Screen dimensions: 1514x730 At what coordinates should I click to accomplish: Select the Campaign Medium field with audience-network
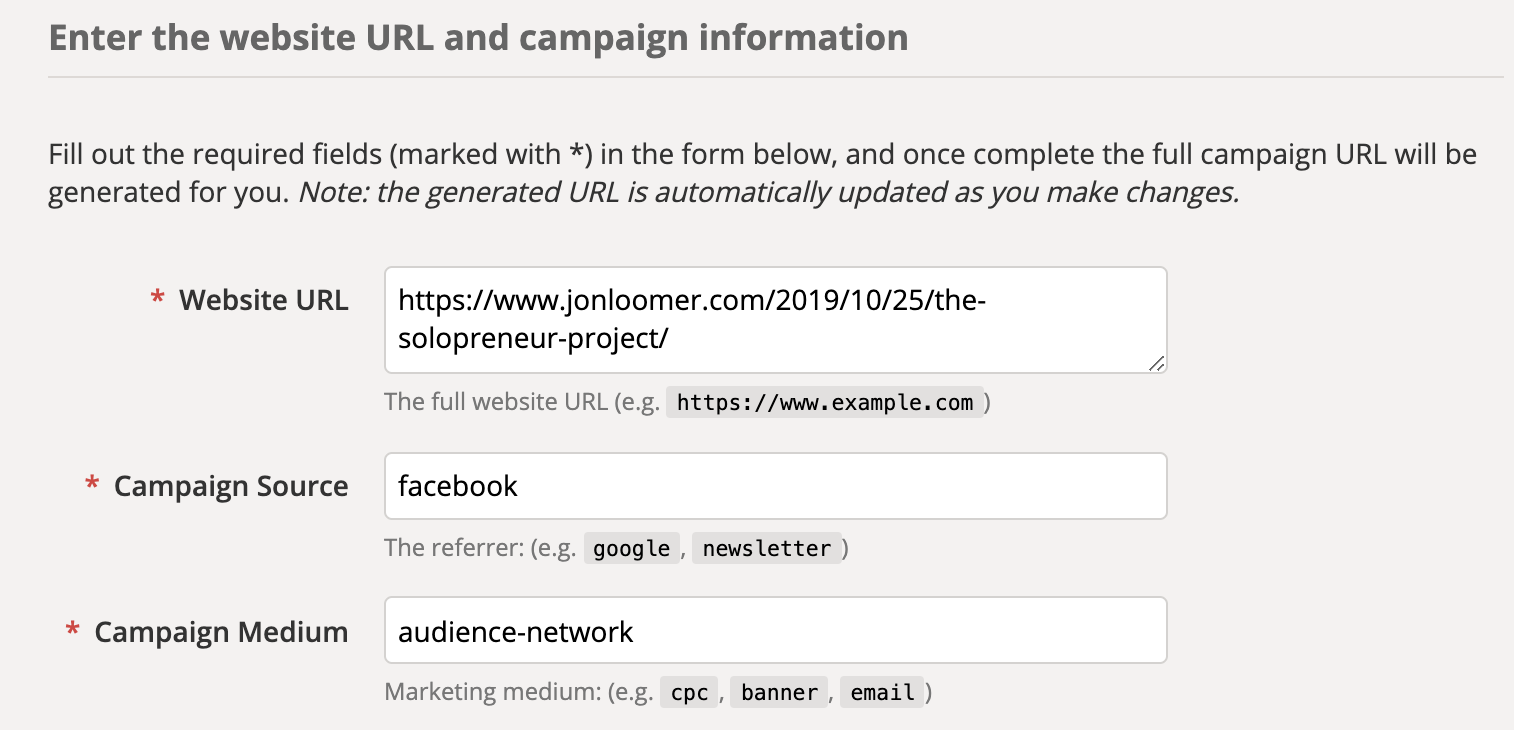775,630
